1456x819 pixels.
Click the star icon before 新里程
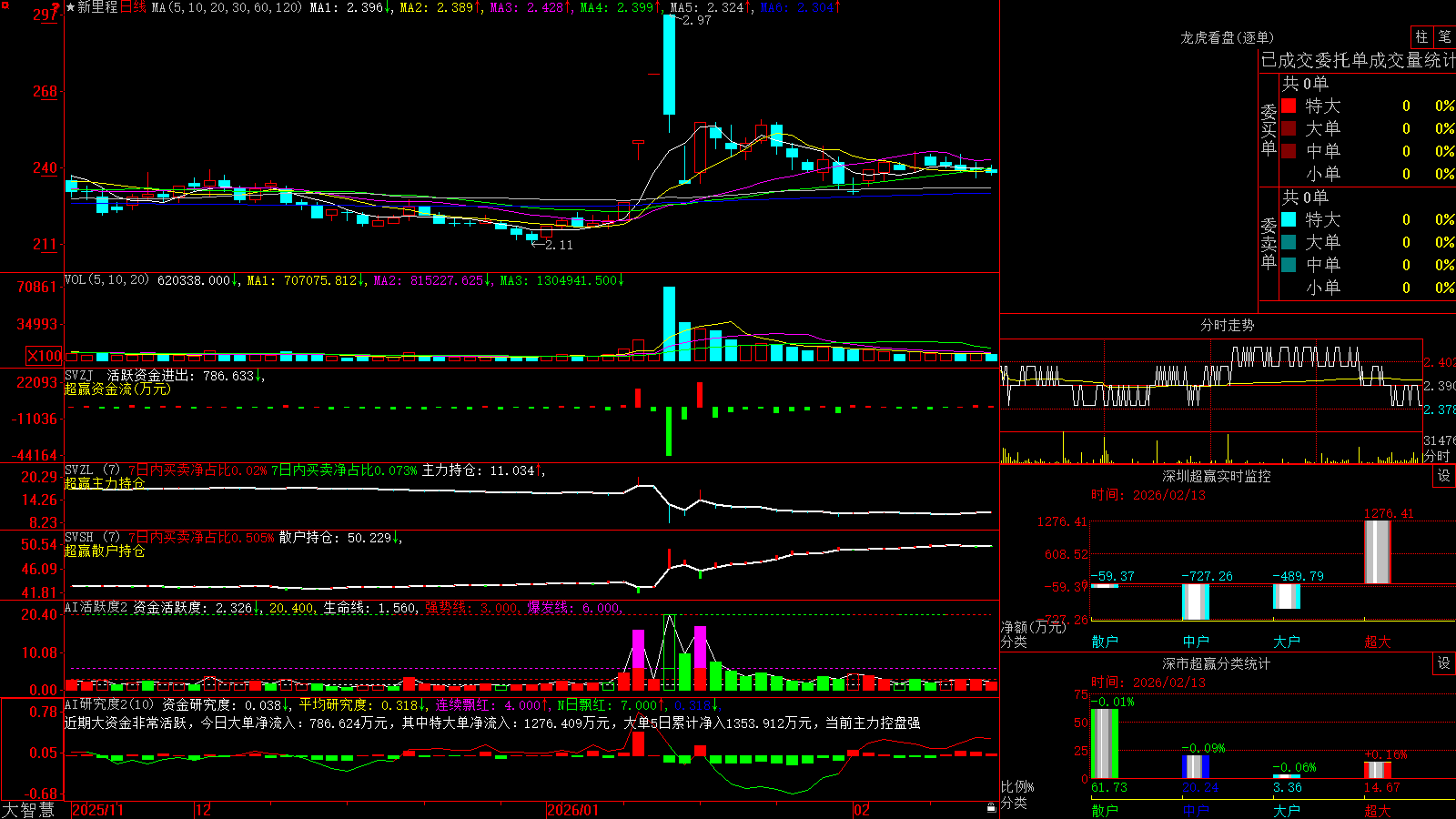click(70, 7)
